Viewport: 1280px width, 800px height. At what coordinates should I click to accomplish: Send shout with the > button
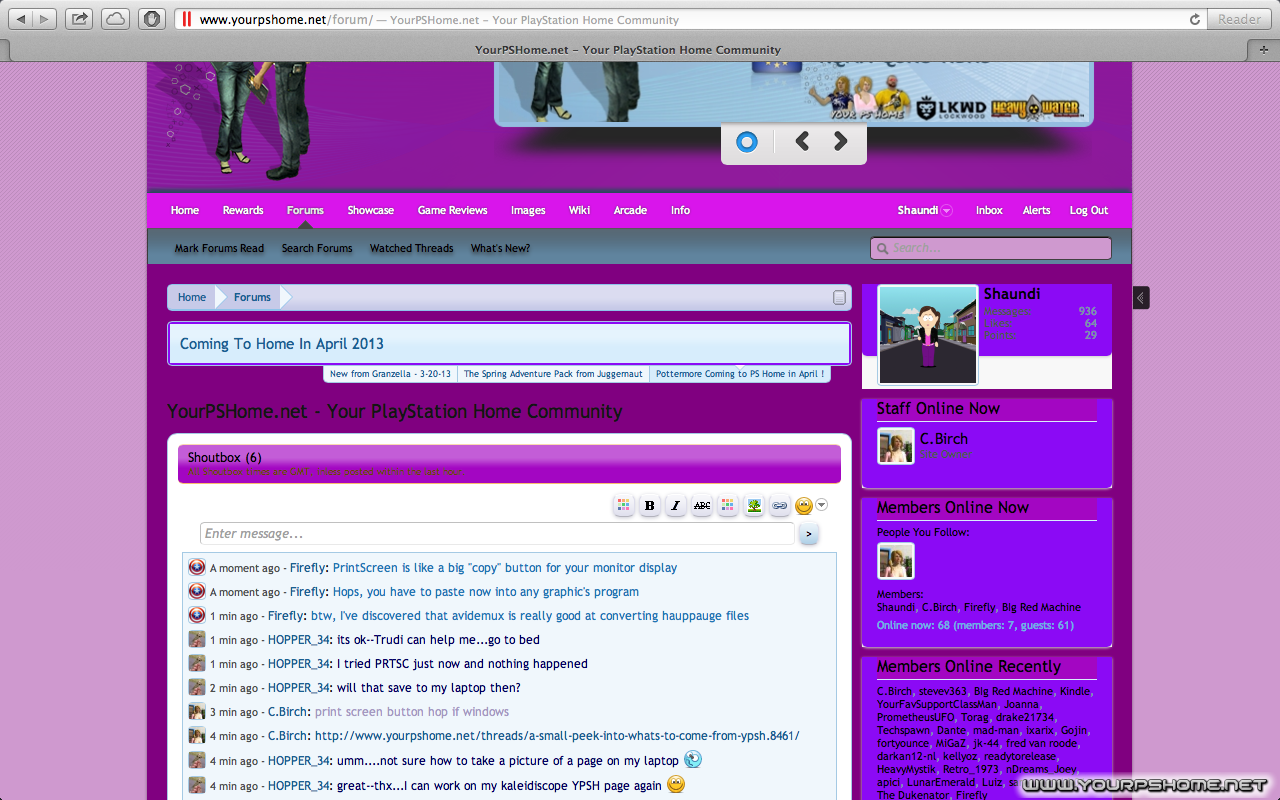pos(809,534)
